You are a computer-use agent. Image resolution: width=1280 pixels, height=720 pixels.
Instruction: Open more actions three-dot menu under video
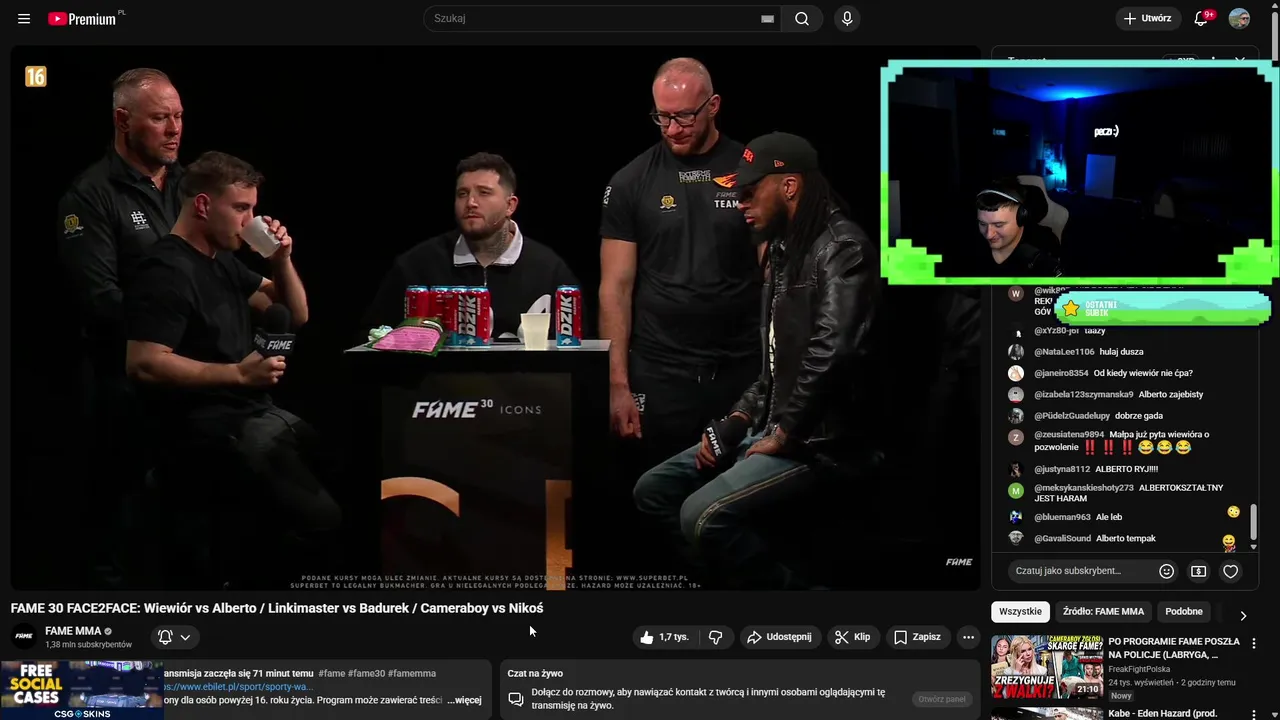click(967, 637)
